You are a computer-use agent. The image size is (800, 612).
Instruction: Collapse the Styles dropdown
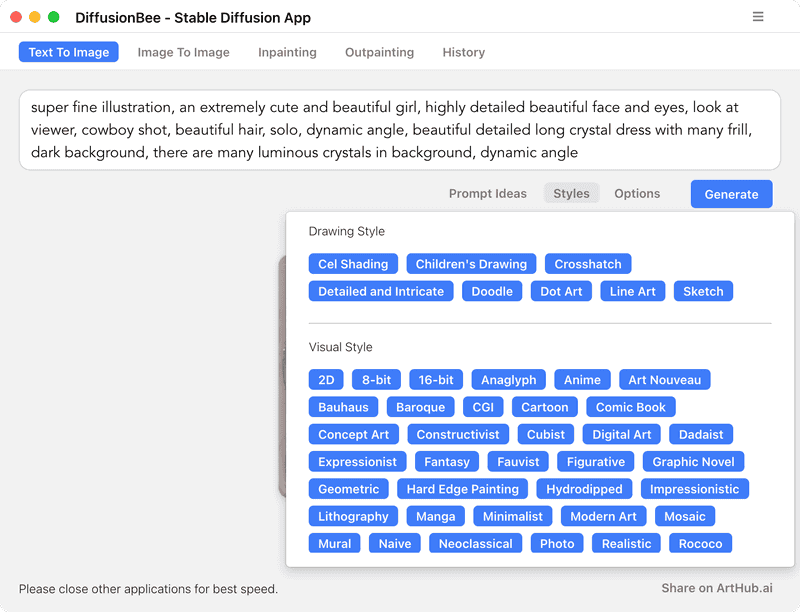tap(571, 194)
